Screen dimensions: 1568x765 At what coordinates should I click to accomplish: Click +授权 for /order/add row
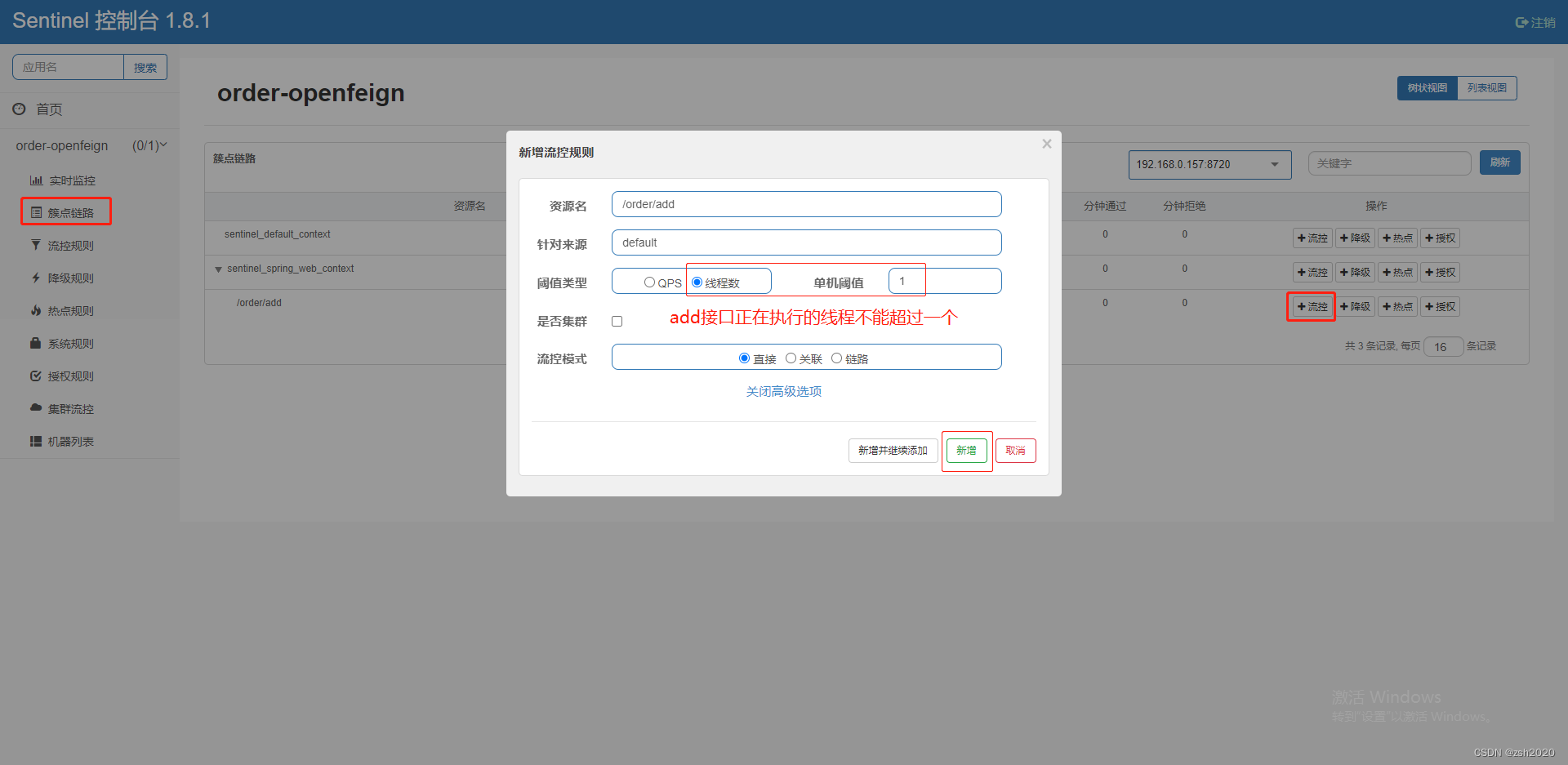pos(1440,307)
